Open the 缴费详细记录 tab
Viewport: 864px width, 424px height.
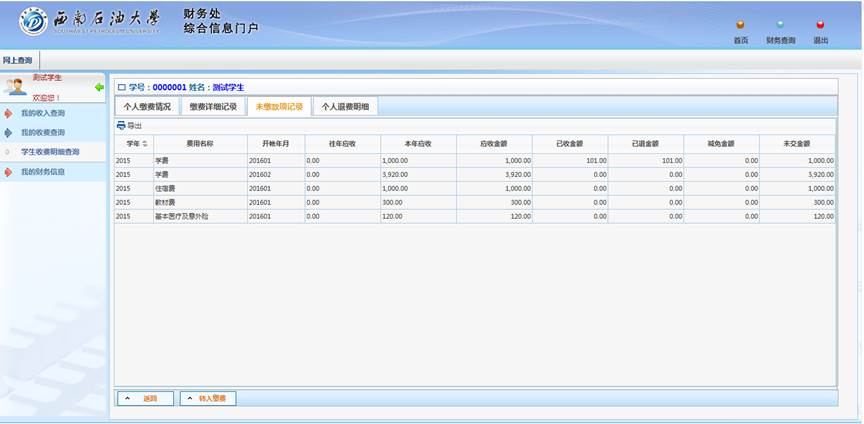pos(213,106)
